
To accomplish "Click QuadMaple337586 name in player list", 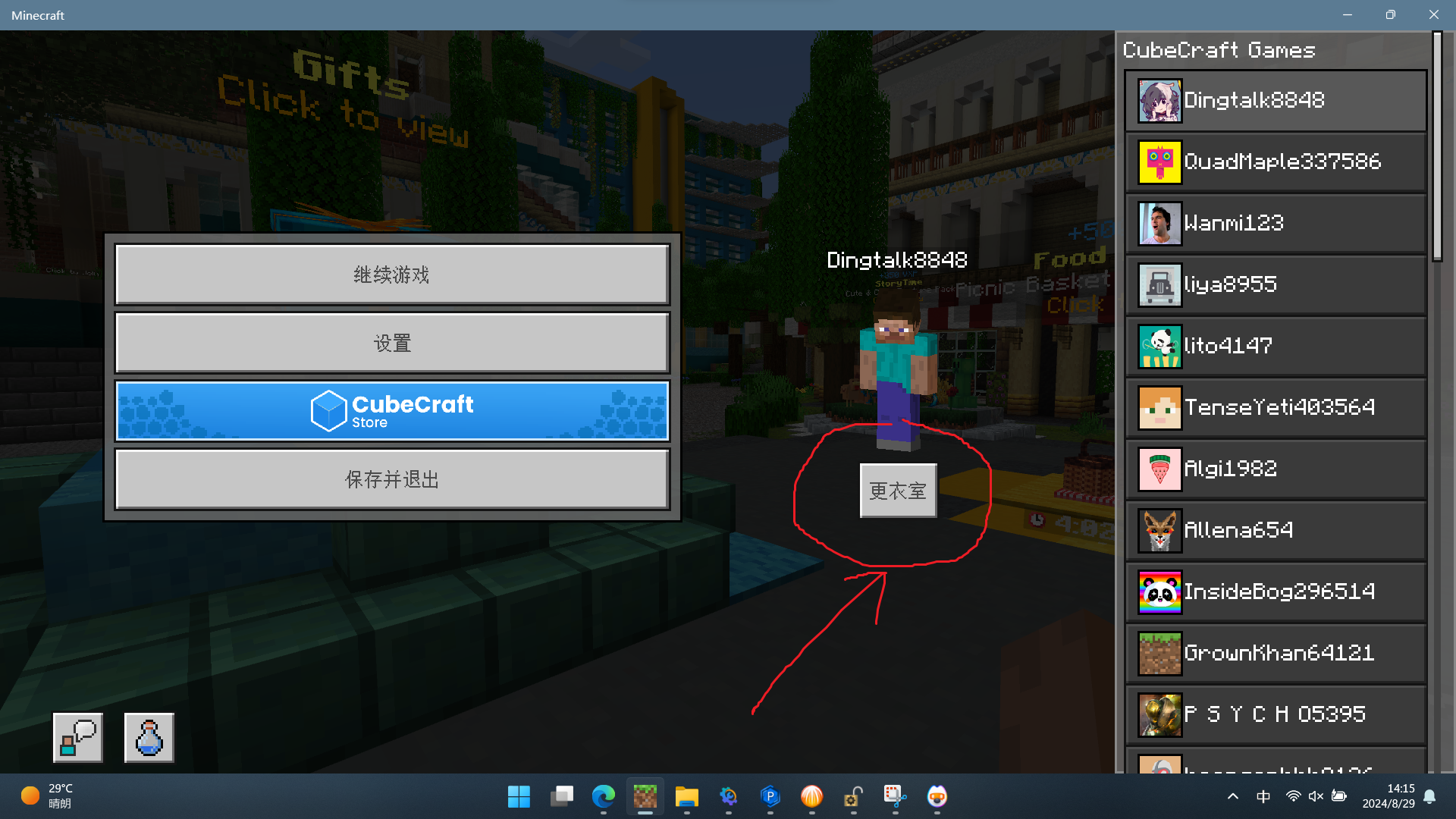I will 1282,162.
